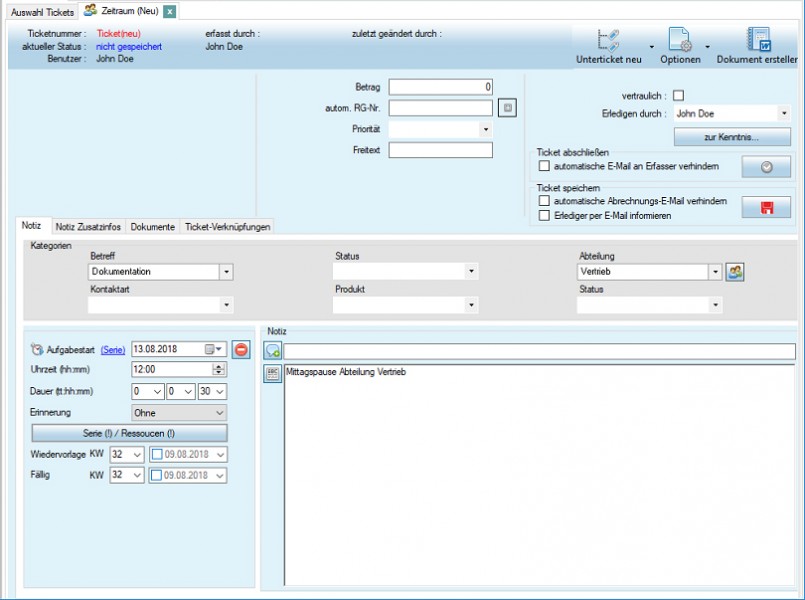
Task: Click the add note icon above the Notiz text
Action: tap(272, 351)
